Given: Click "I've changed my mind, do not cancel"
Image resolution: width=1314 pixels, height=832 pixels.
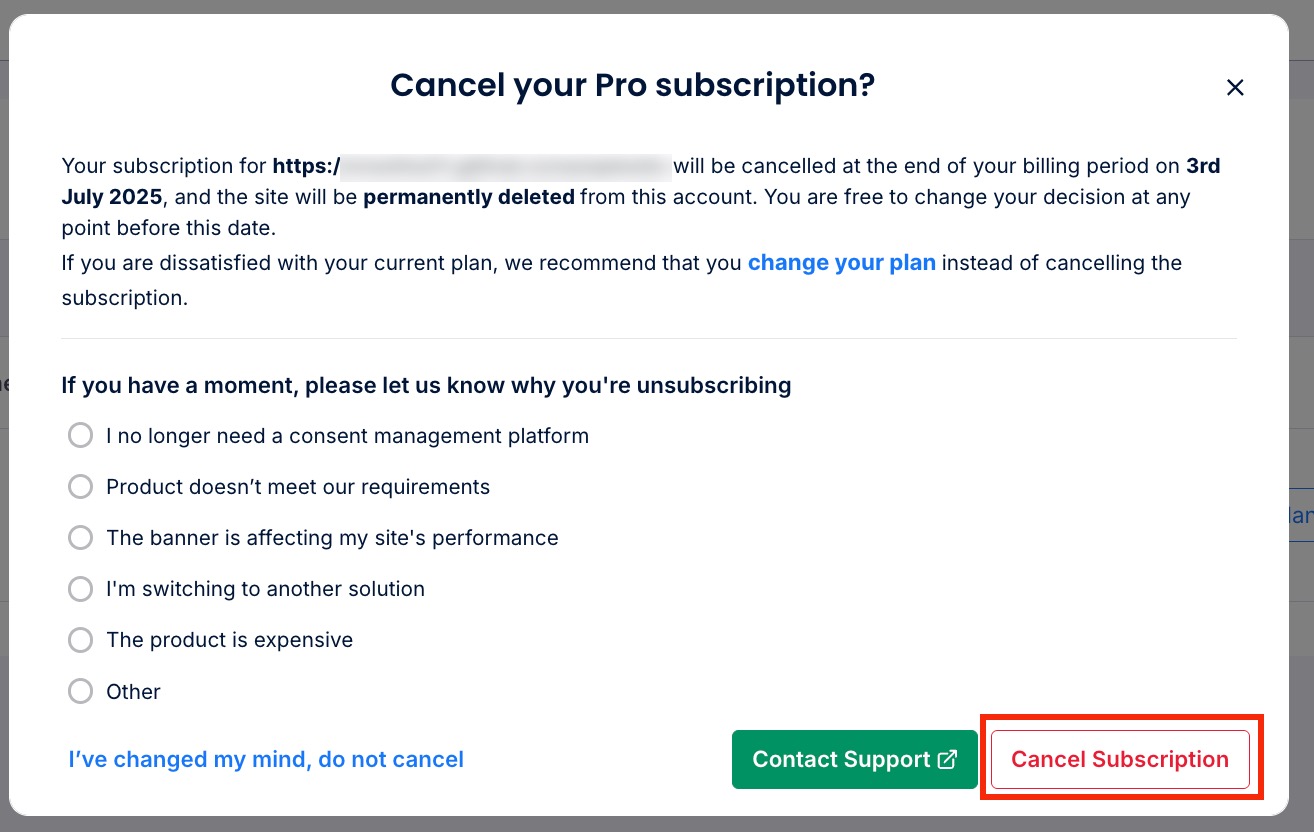Looking at the screenshot, I should 265,759.
